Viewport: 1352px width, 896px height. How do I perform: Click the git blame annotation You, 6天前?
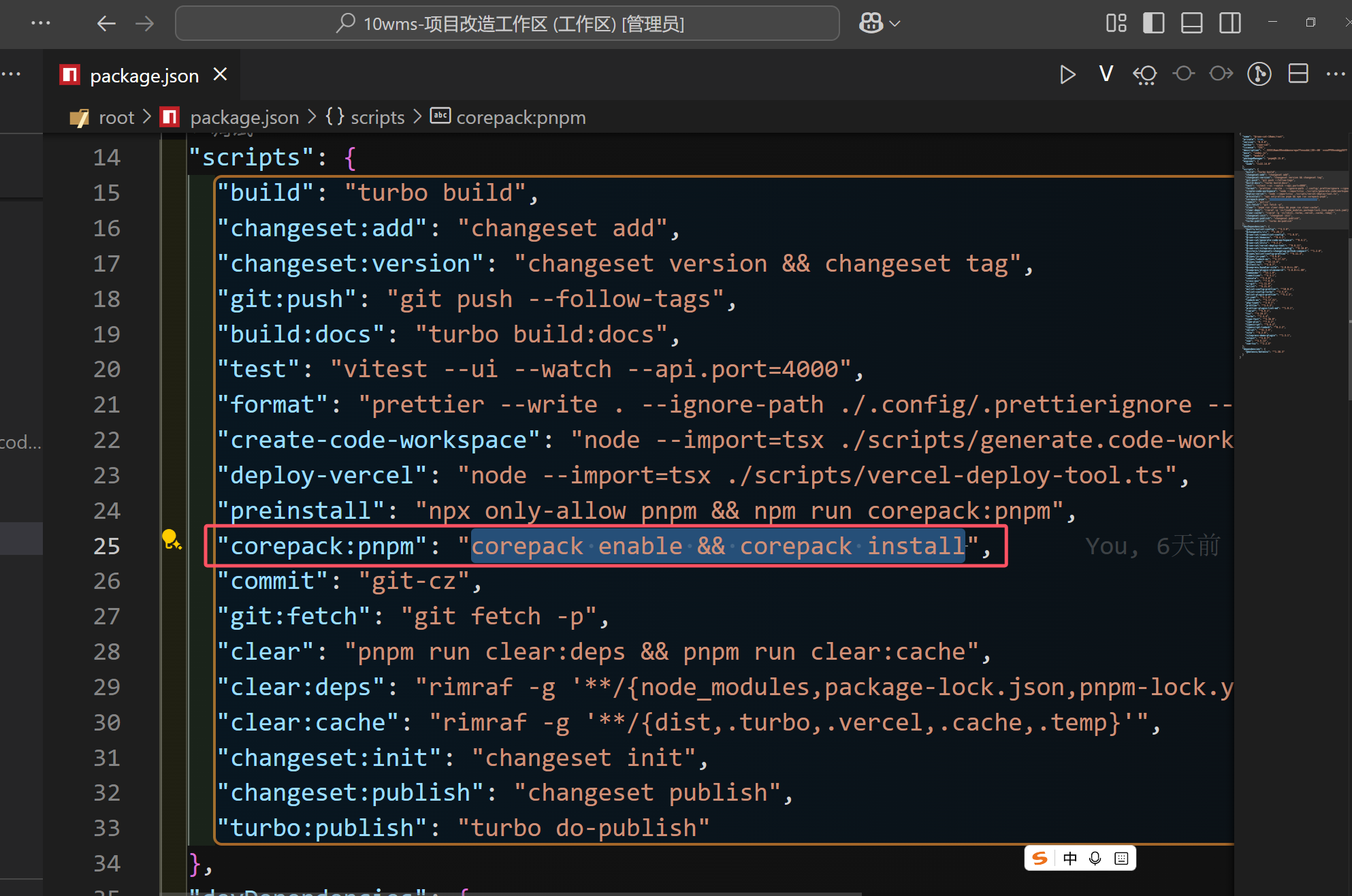pos(1153,546)
